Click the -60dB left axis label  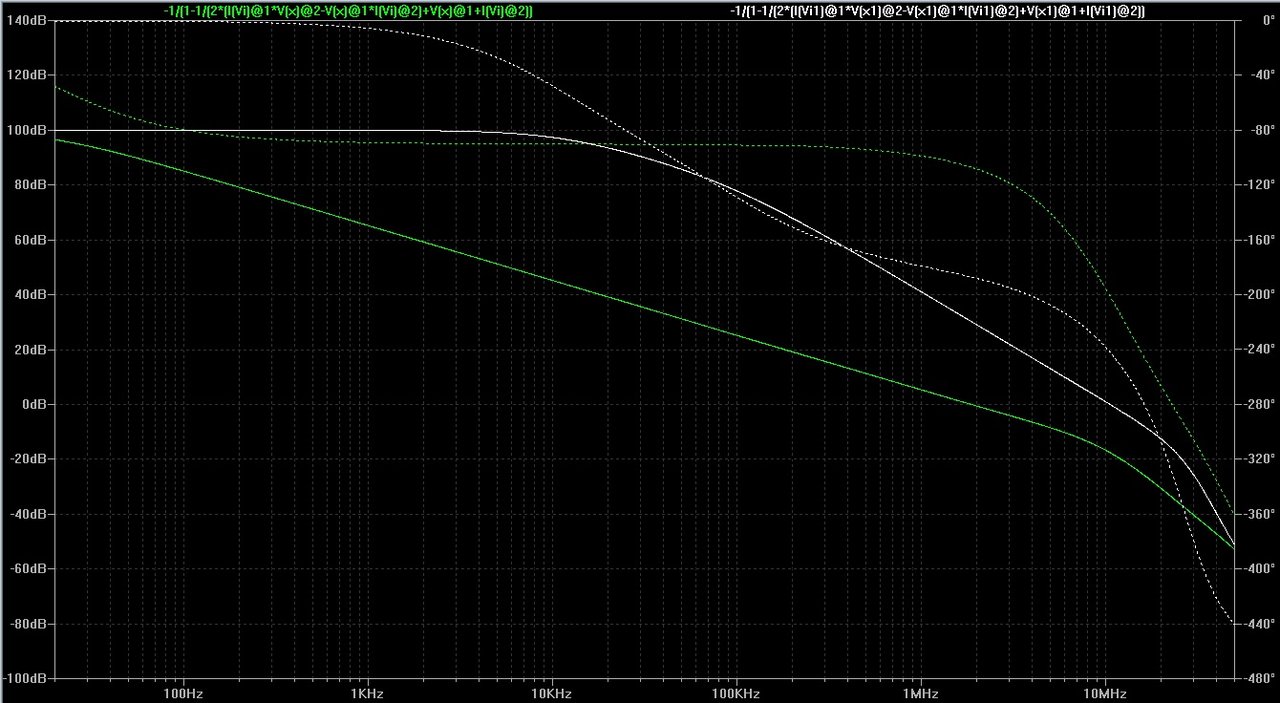coord(28,569)
